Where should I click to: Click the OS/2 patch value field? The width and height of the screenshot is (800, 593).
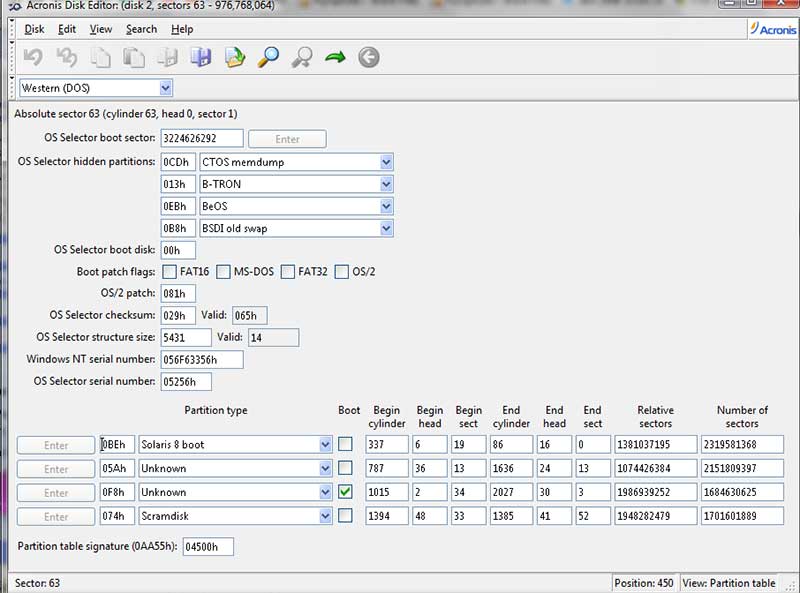[x=178, y=293]
